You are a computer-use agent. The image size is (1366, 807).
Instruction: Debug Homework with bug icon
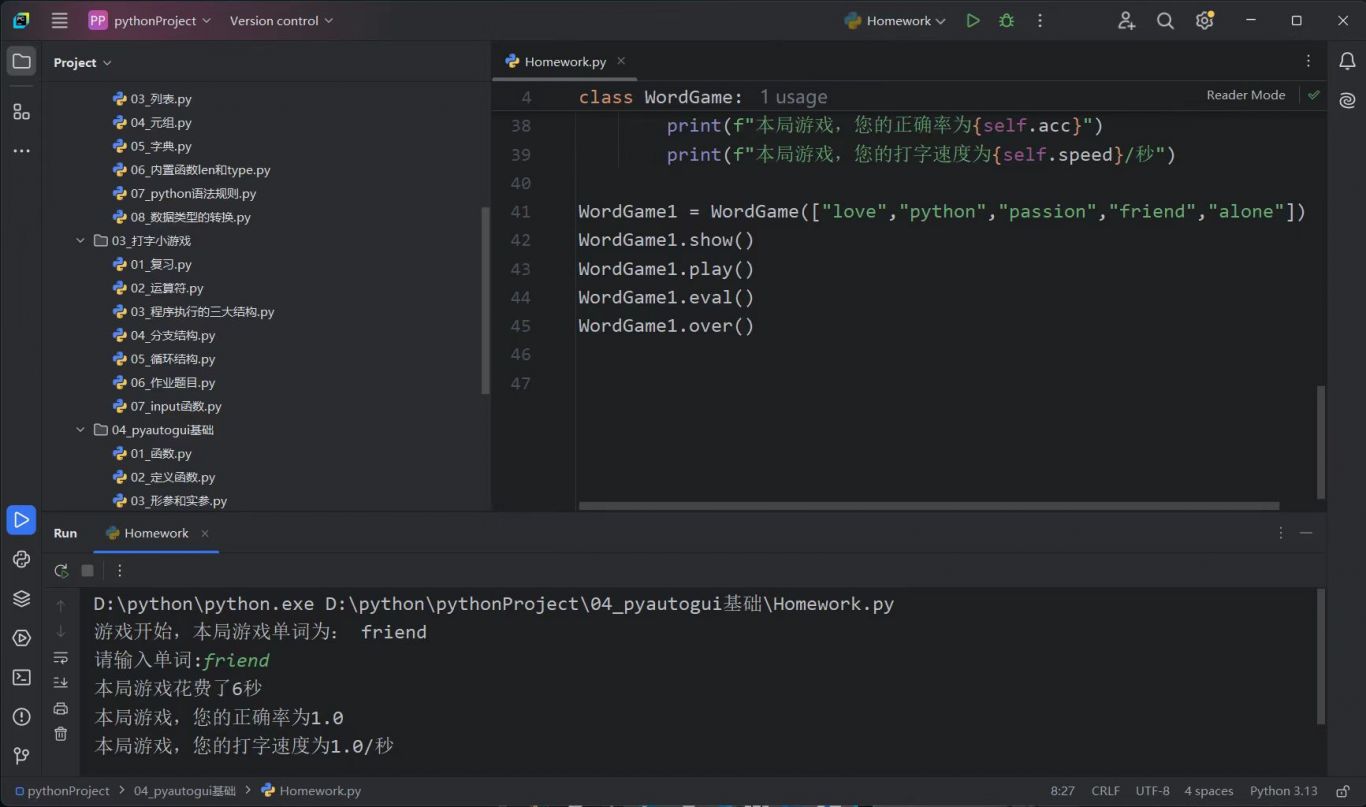1006,20
